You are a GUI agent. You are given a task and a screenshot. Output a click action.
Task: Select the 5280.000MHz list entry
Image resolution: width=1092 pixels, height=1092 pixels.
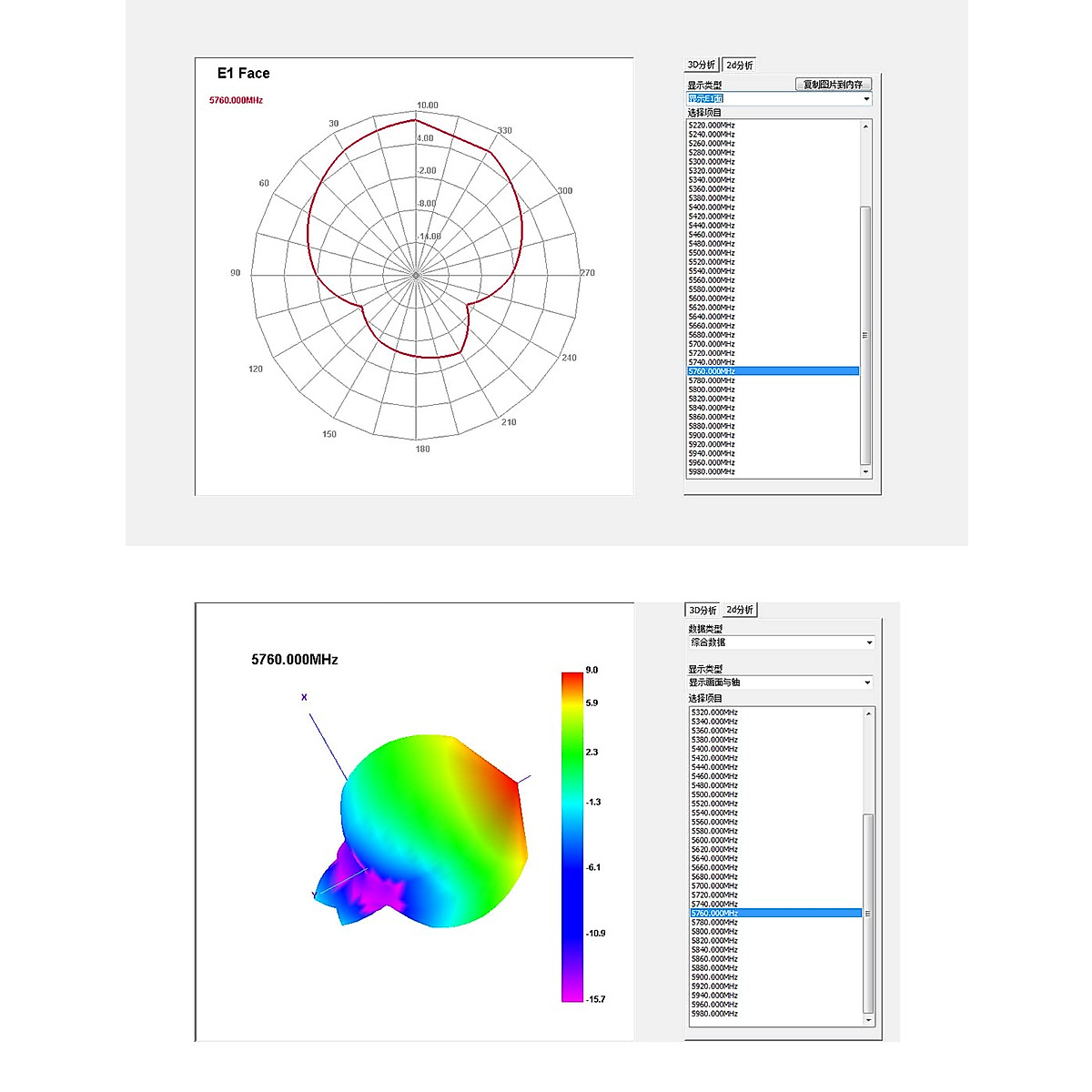(x=712, y=153)
